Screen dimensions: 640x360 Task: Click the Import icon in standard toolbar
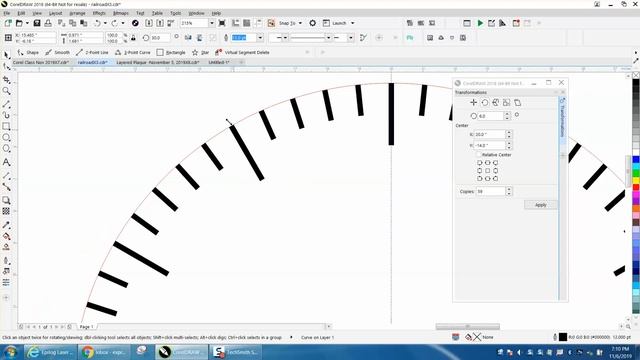[149, 23]
